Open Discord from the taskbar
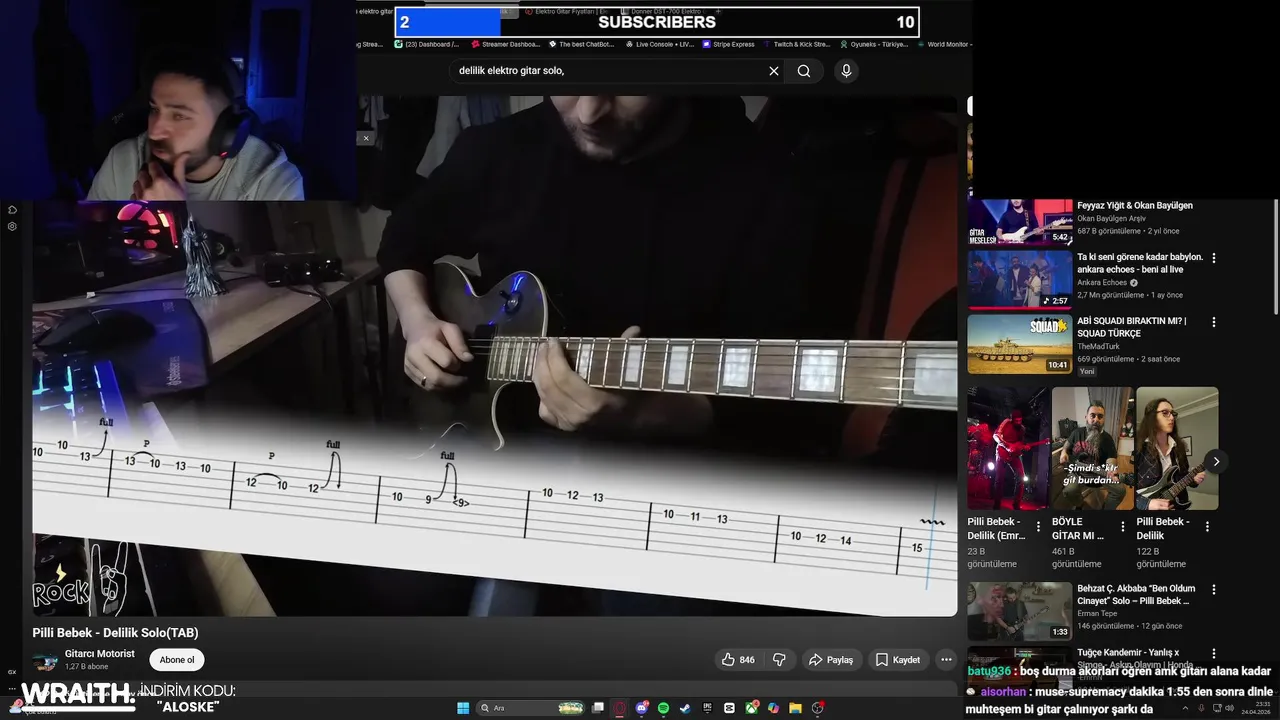The width and height of the screenshot is (1280, 720). click(x=641, y=708)
